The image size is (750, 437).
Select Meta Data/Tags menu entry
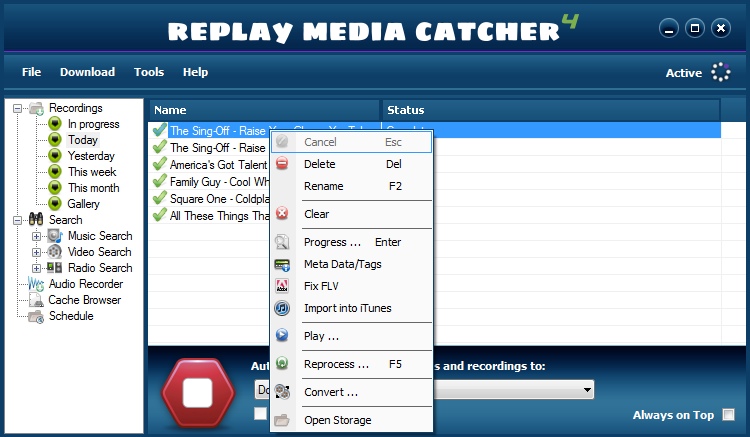[352, 264]
